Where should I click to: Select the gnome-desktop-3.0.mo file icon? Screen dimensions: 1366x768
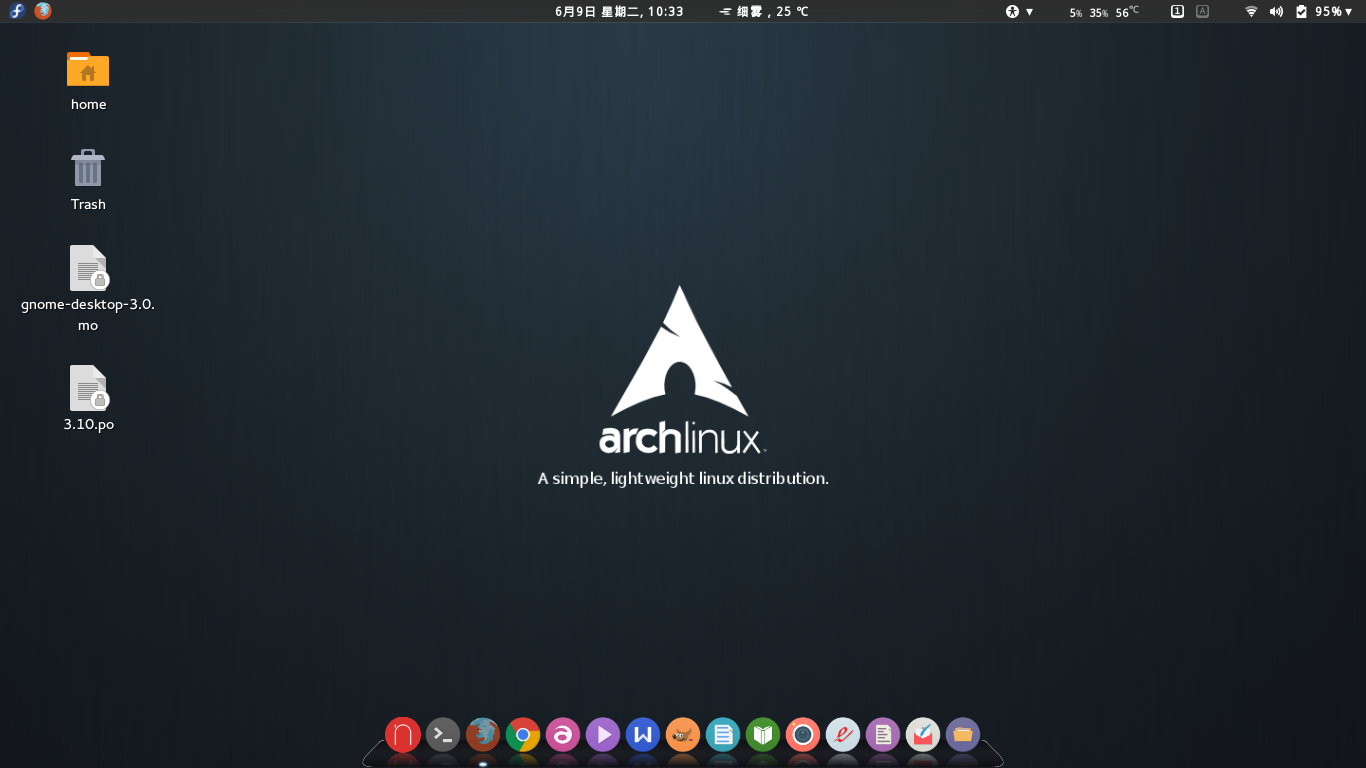(x=88, y=268)
